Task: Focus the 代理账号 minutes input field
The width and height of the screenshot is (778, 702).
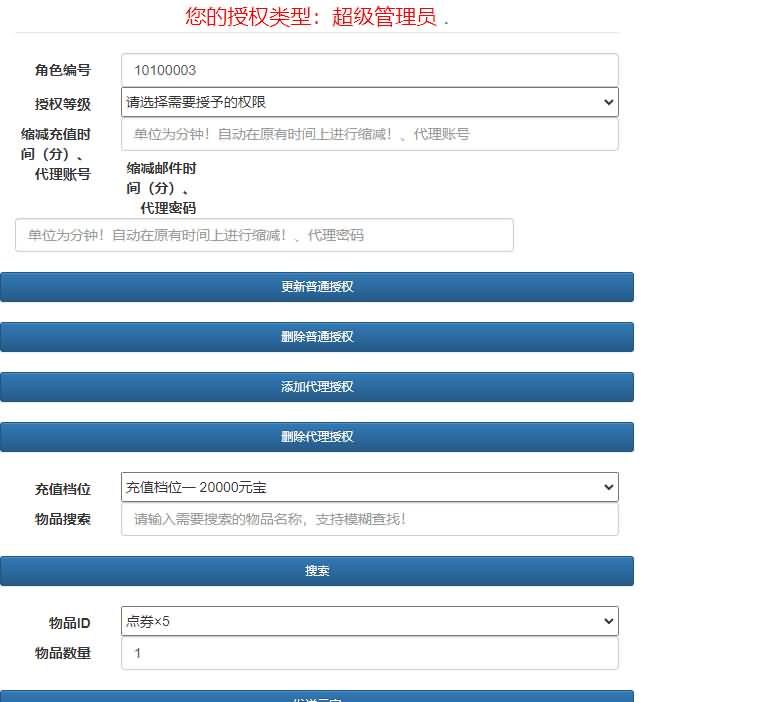Action: pyautogui.click(x=369, y=134)
